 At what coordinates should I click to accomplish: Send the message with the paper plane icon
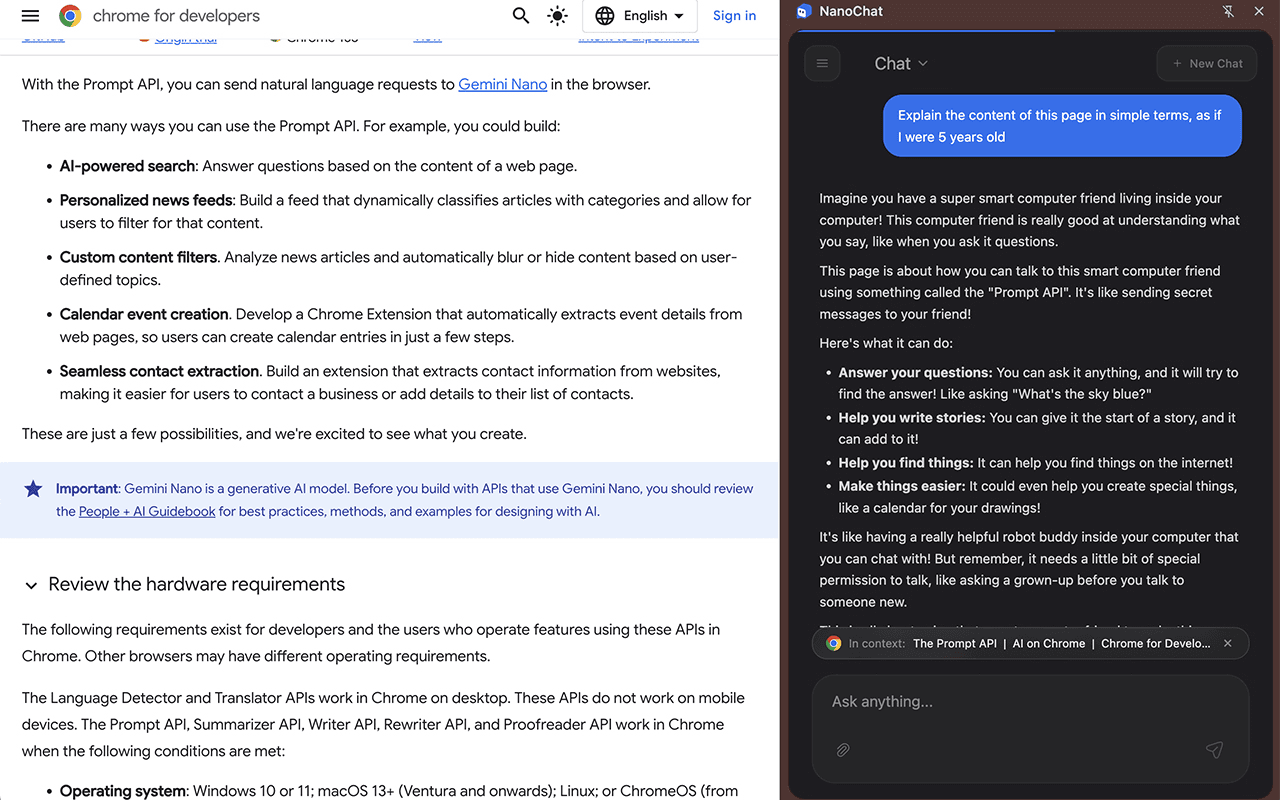[x=1214, y=750]
